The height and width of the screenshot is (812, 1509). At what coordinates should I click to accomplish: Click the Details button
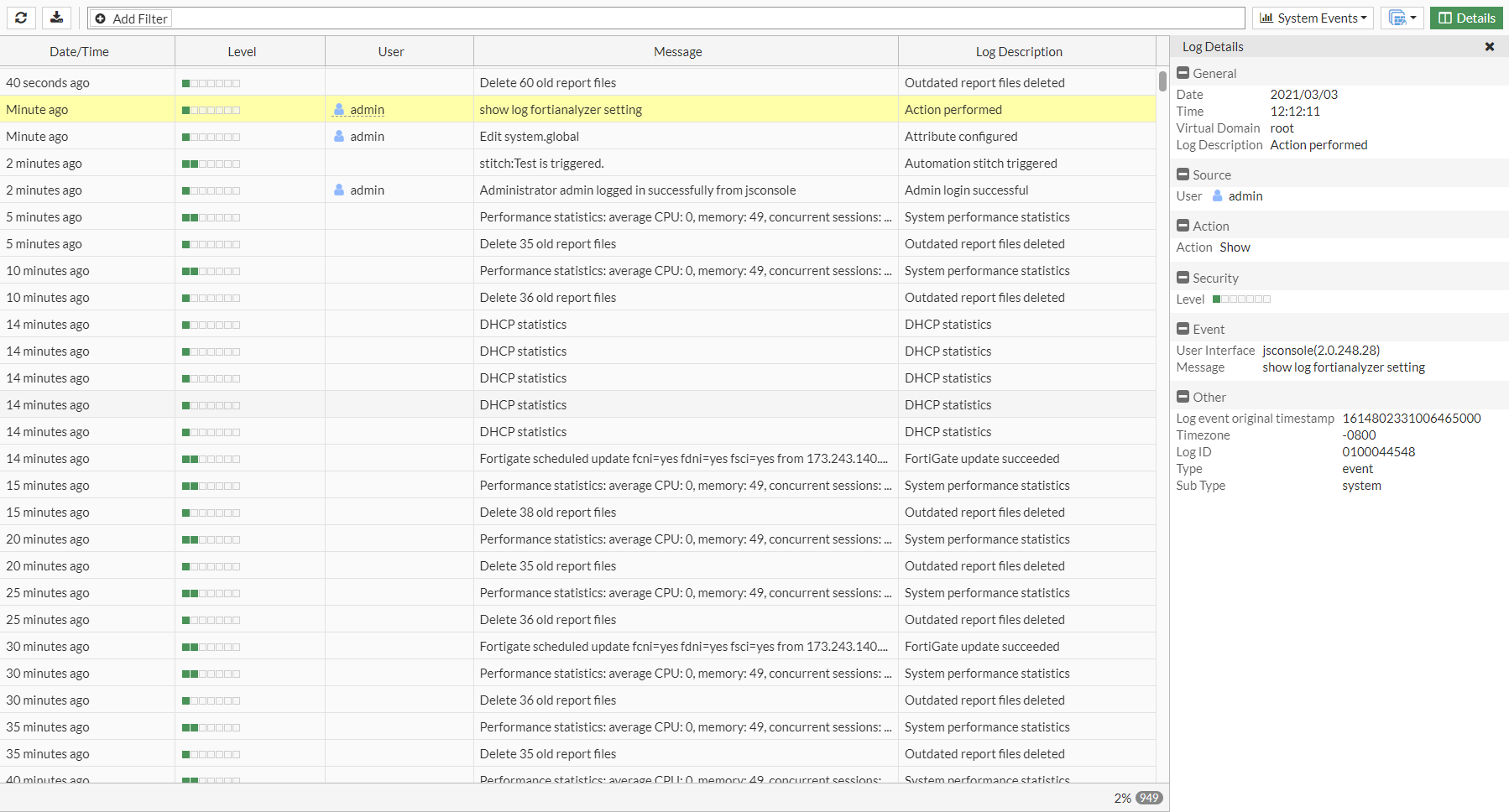tap(1466, 17)
